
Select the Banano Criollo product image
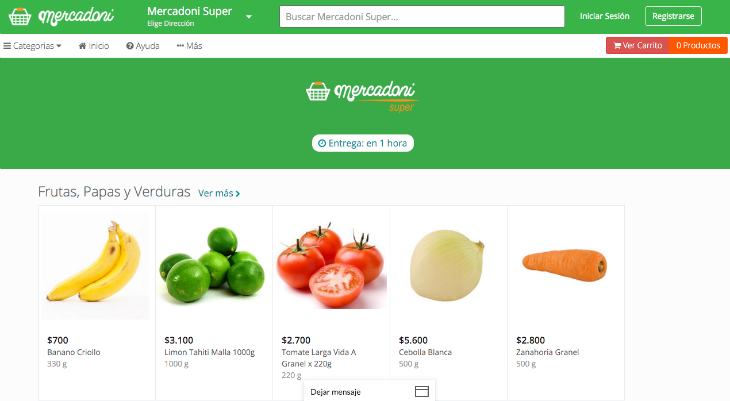click(95, 265)
